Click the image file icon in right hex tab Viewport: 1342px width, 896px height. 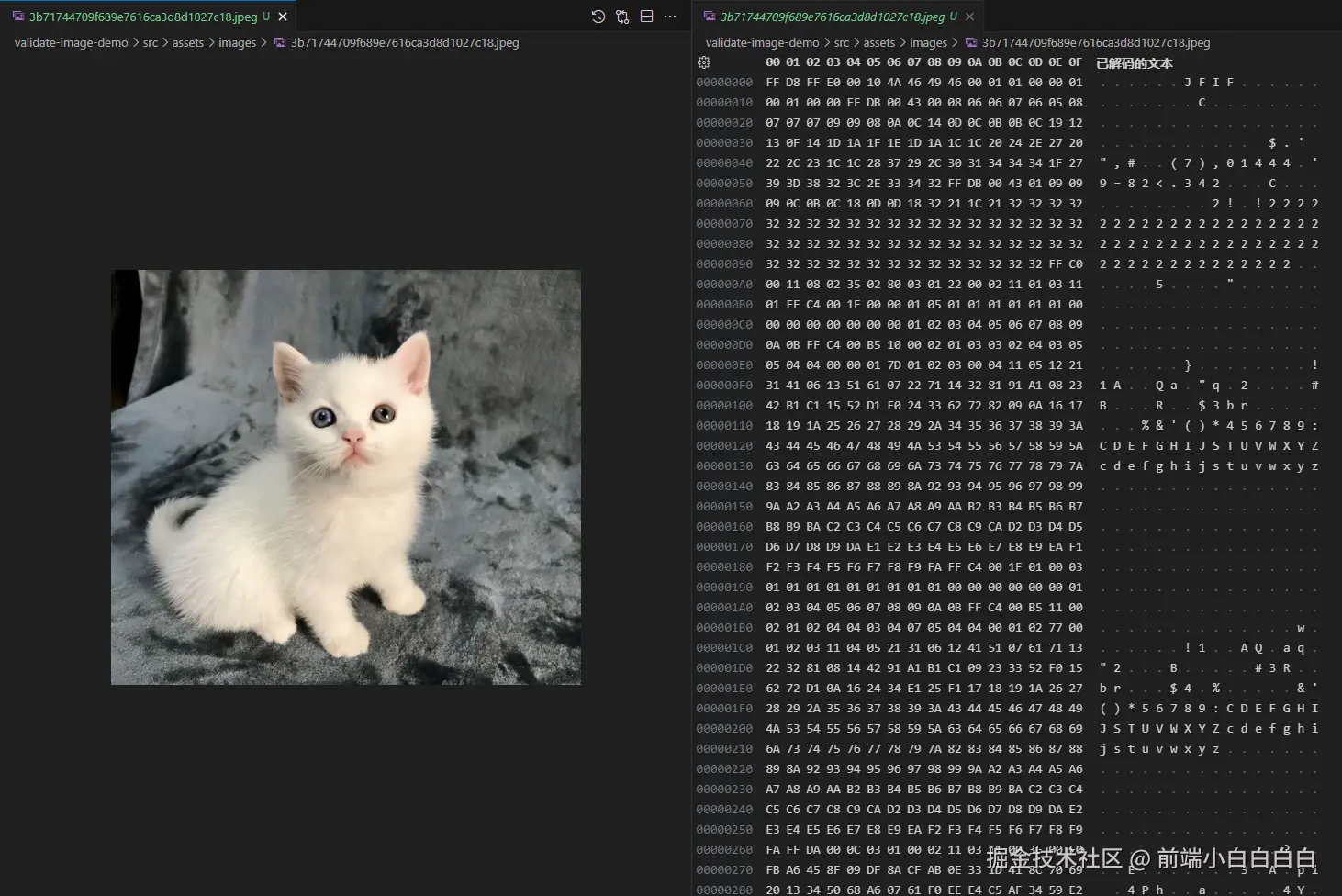710,17
